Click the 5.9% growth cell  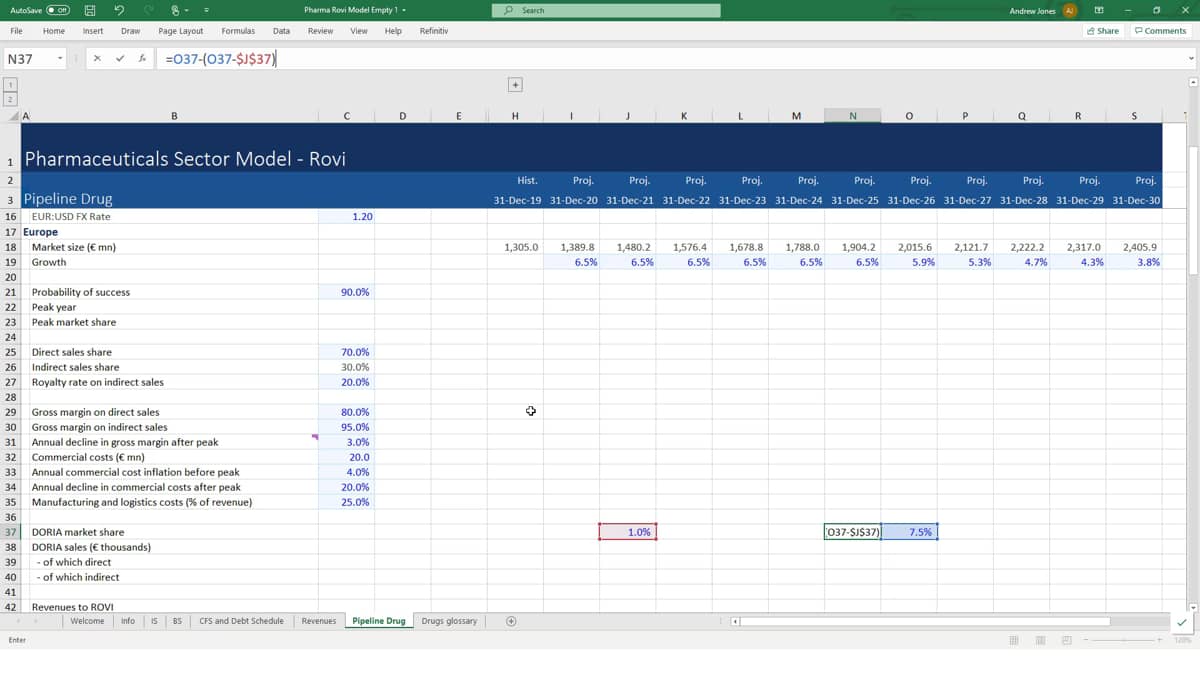tap(910, 262)
